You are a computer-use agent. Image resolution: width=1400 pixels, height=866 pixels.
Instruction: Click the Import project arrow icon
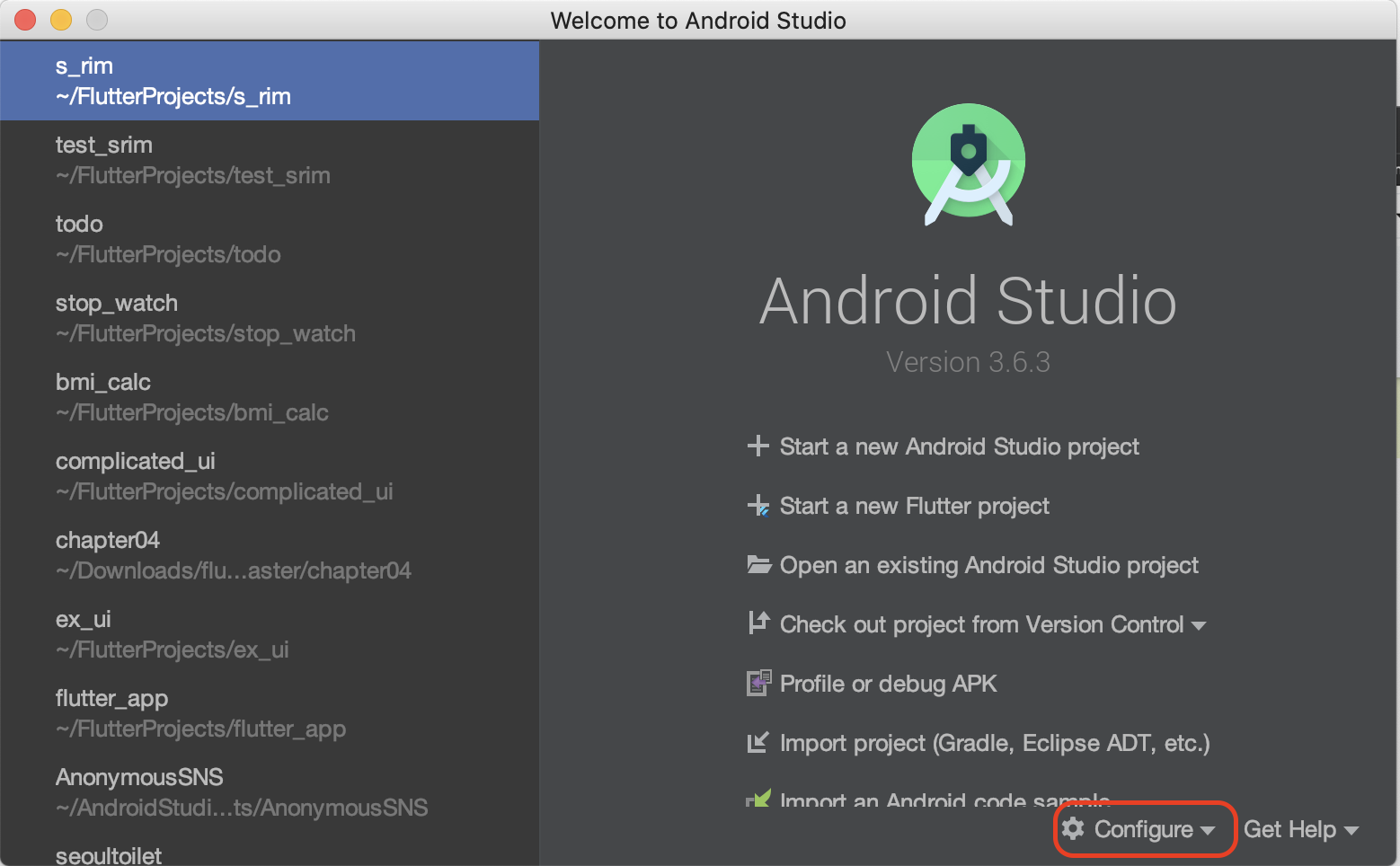[758, 742]
